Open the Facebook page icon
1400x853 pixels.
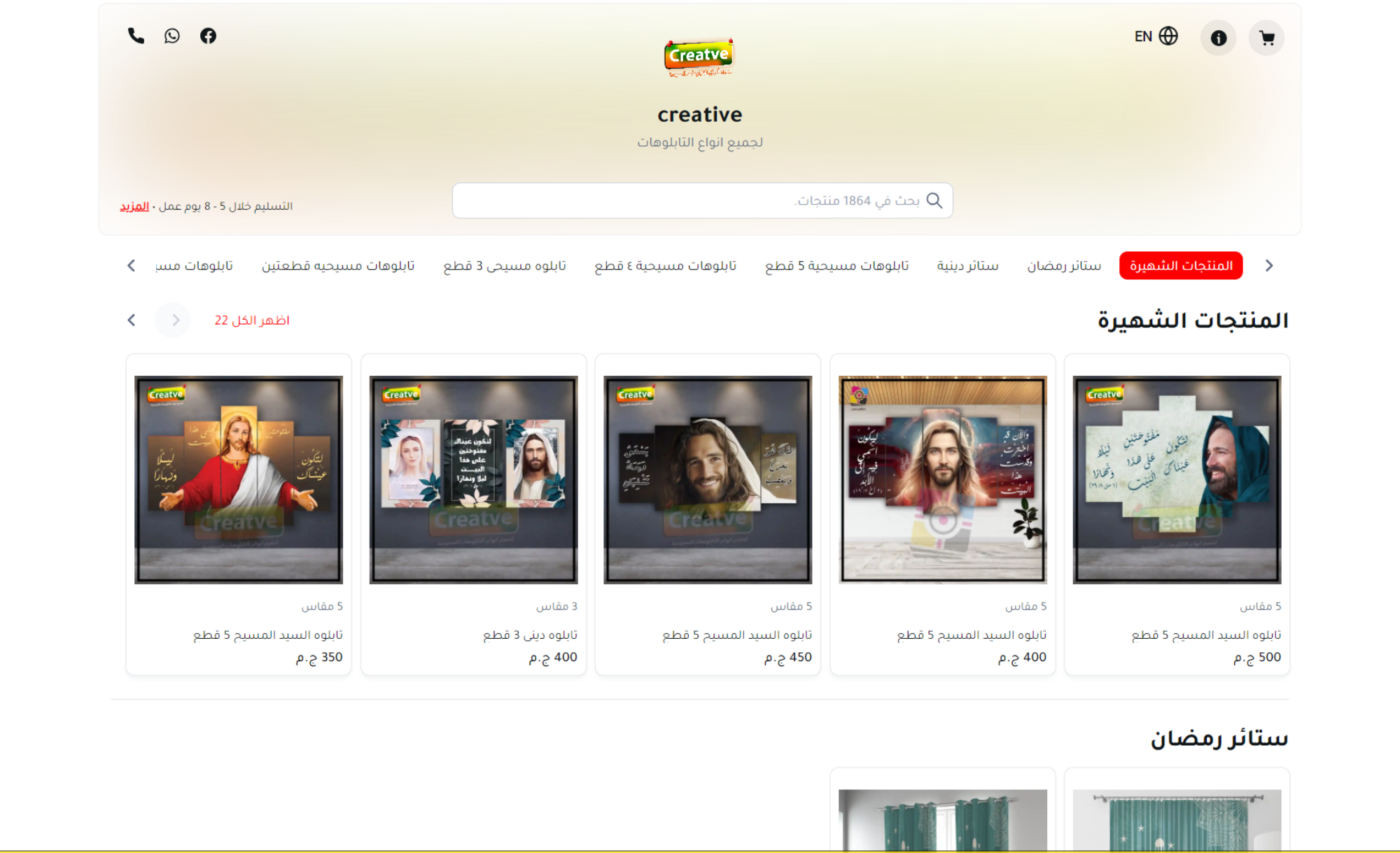[208, 36]
